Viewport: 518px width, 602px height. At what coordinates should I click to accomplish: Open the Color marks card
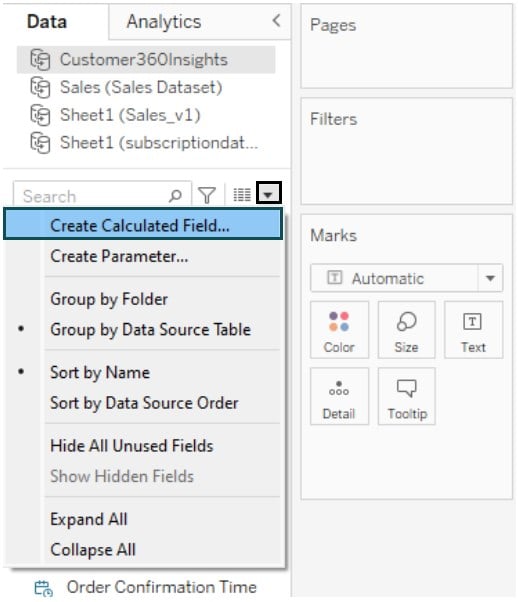(339, 330)
